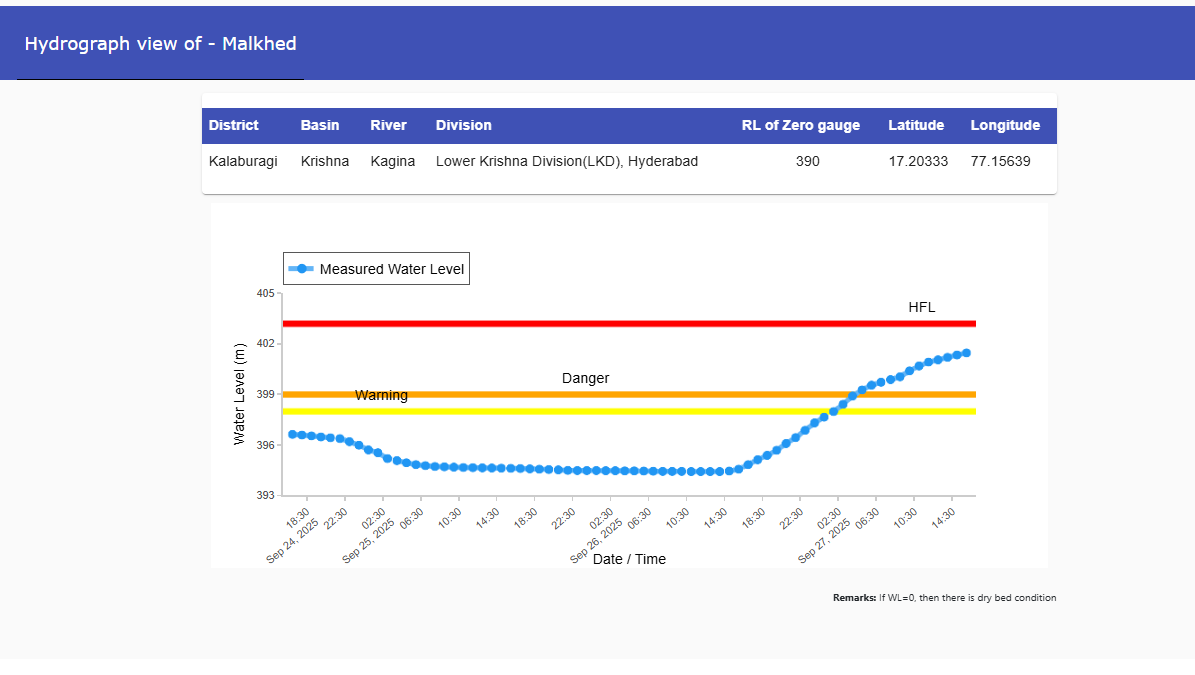Select the District column header
The height and width of the screenshot is (675, 1195).
coord(233,126)
